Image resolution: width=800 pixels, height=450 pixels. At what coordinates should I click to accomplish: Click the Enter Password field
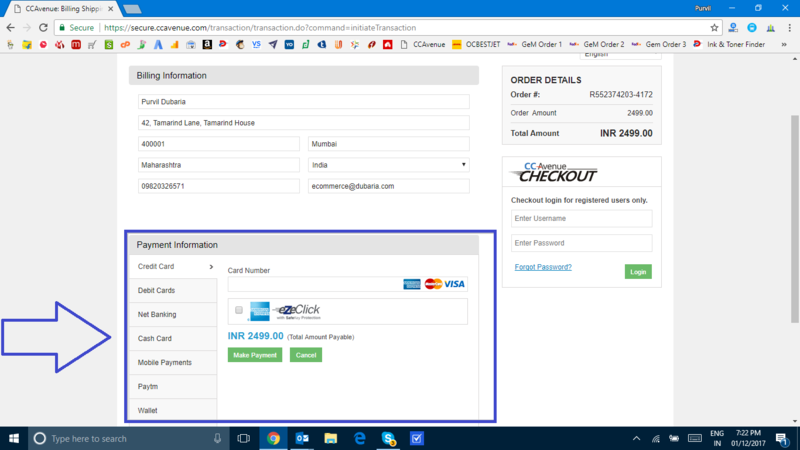tap(582, 243)
